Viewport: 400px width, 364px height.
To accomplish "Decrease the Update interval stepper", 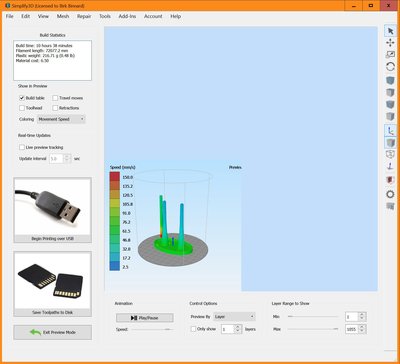I will click(67, 161).
